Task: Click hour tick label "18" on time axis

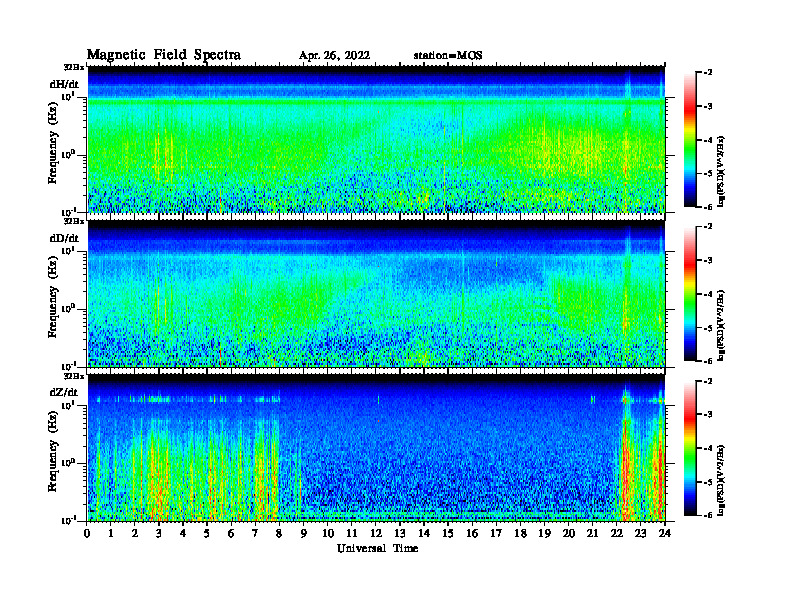Action: (x=520, y=534)
